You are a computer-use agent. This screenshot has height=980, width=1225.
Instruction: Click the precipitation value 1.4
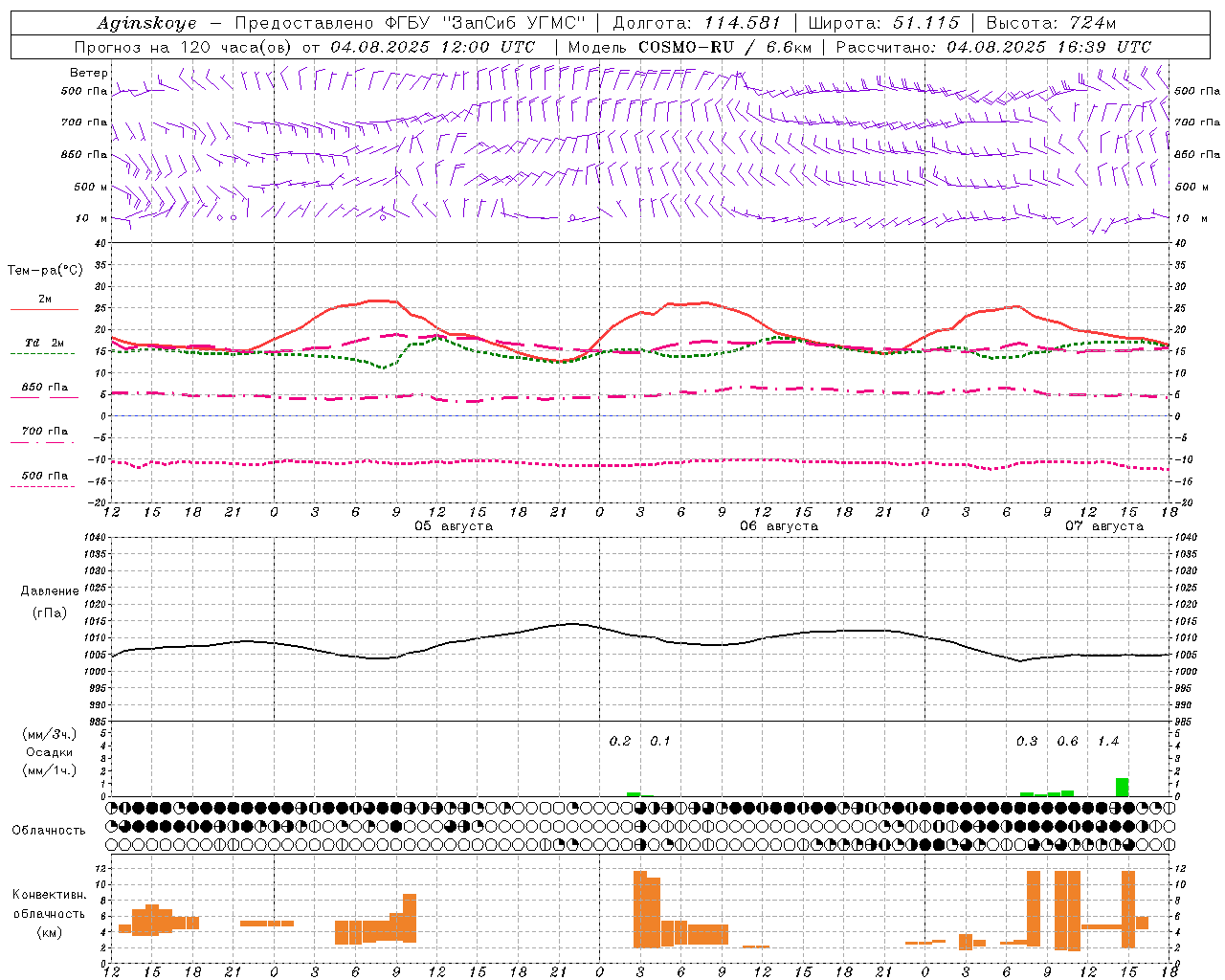tap(1108, 742)
